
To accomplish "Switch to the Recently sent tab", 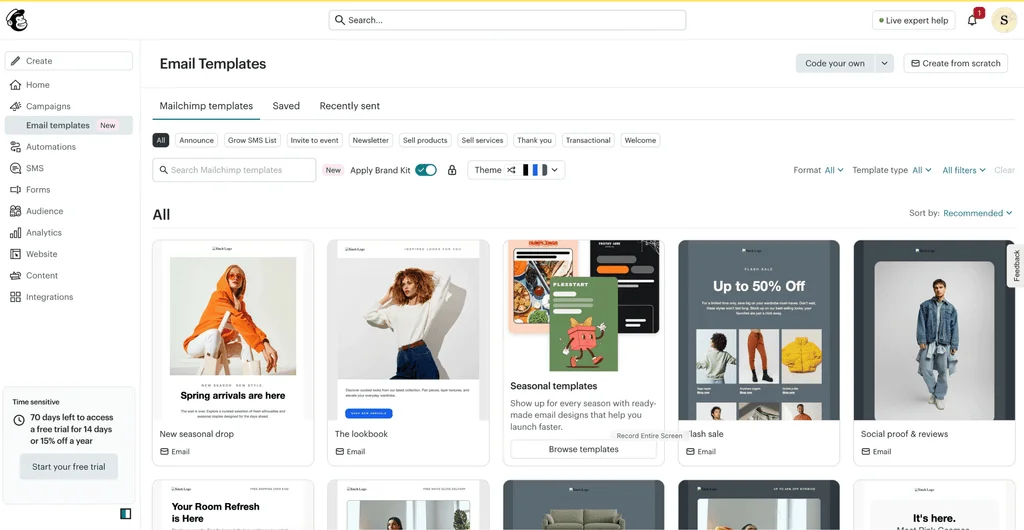I will 349,106.
